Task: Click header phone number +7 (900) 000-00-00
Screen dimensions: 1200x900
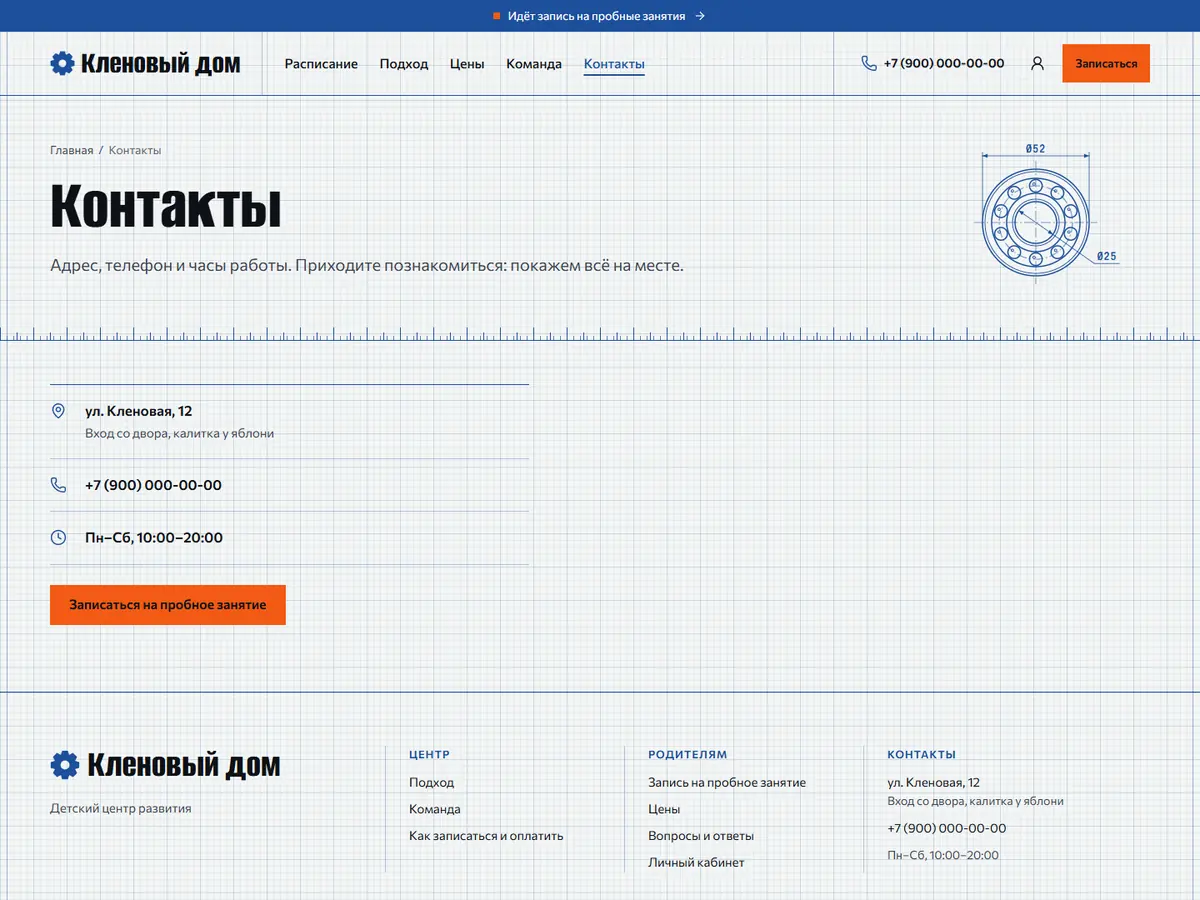Action: (944, 63)
